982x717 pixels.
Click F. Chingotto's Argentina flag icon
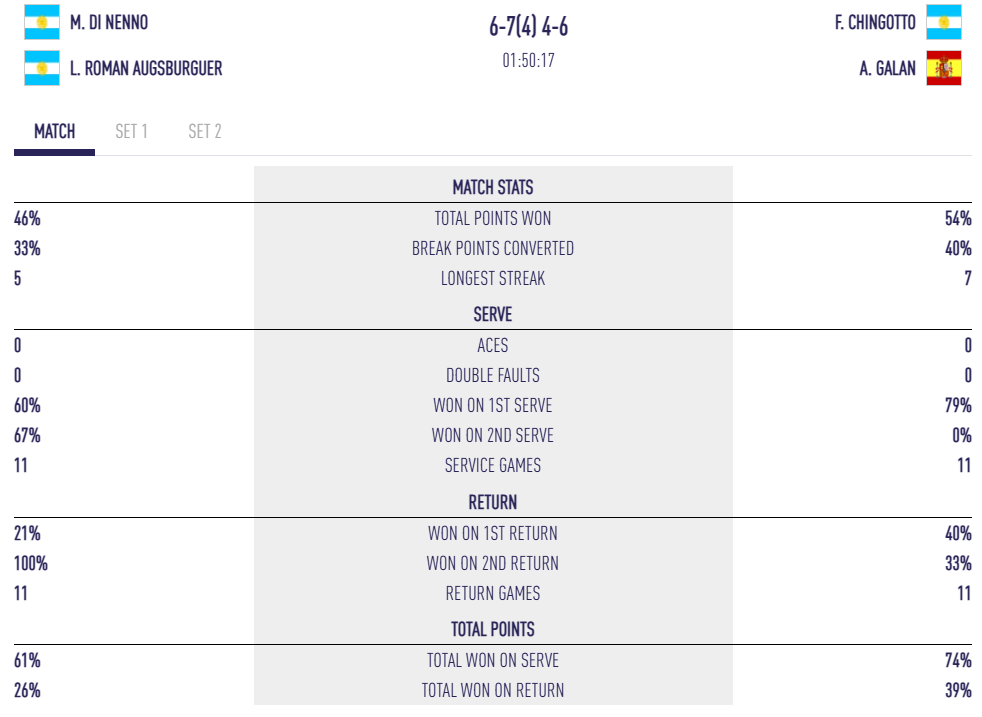[x=943, y=22]
